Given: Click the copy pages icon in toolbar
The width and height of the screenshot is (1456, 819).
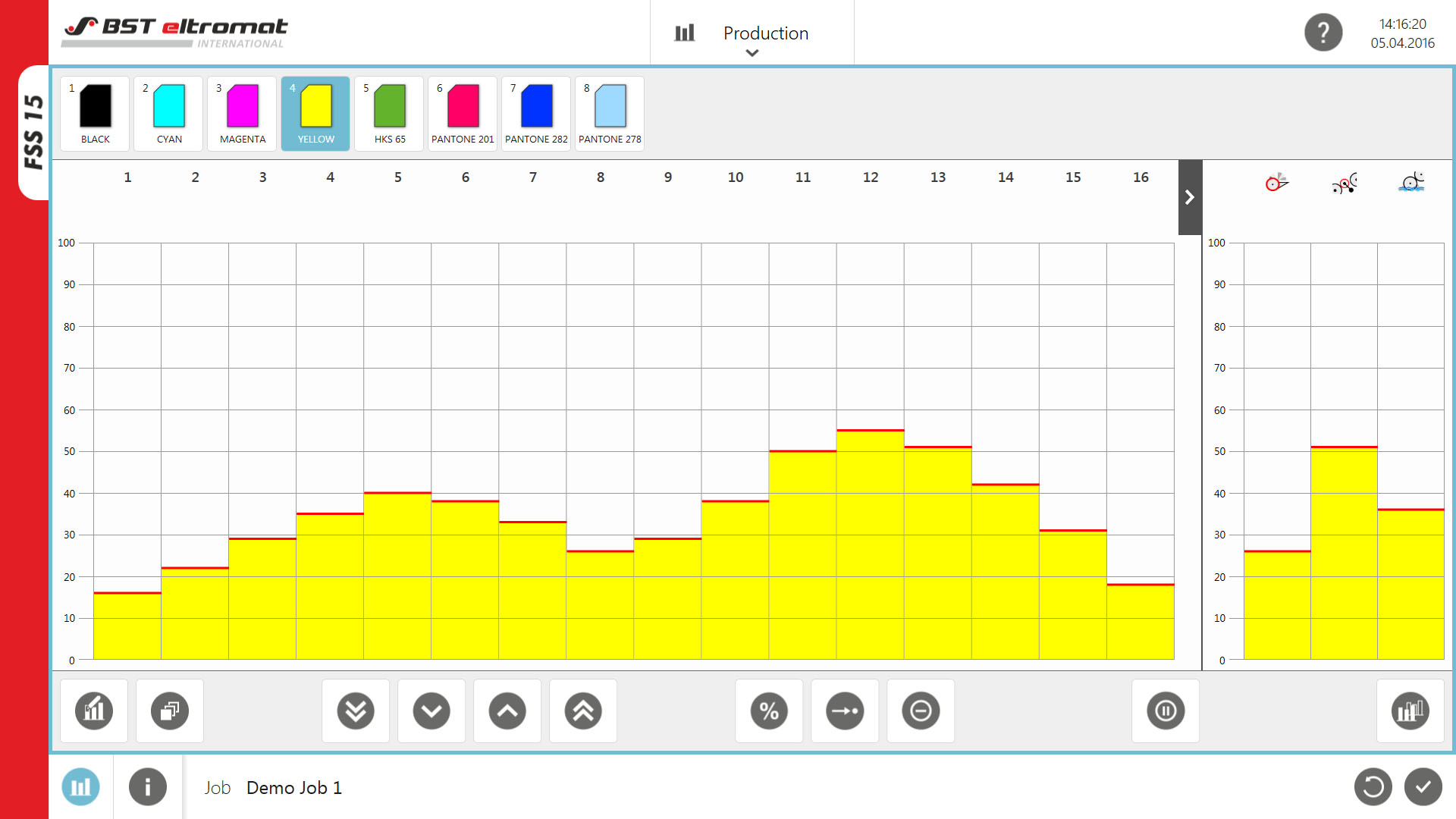Looking at the screenshot, I should tap(170, 711).
